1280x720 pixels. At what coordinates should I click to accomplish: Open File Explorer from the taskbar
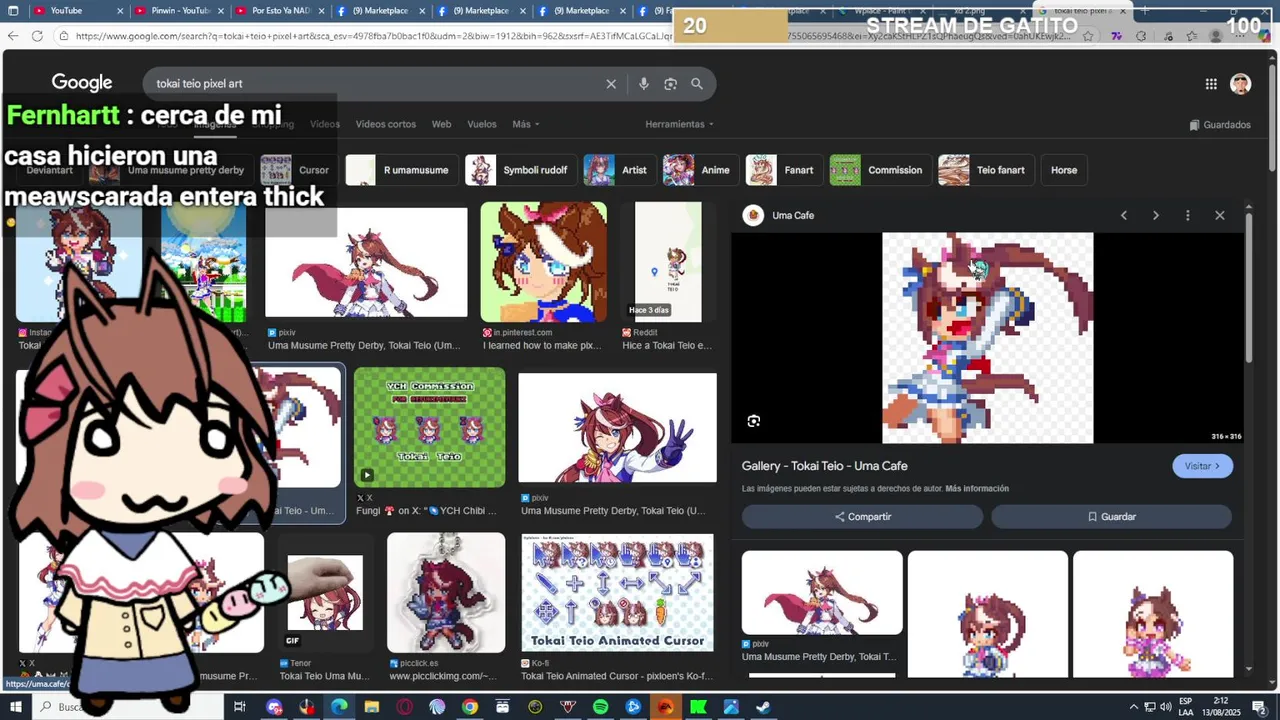372,707
